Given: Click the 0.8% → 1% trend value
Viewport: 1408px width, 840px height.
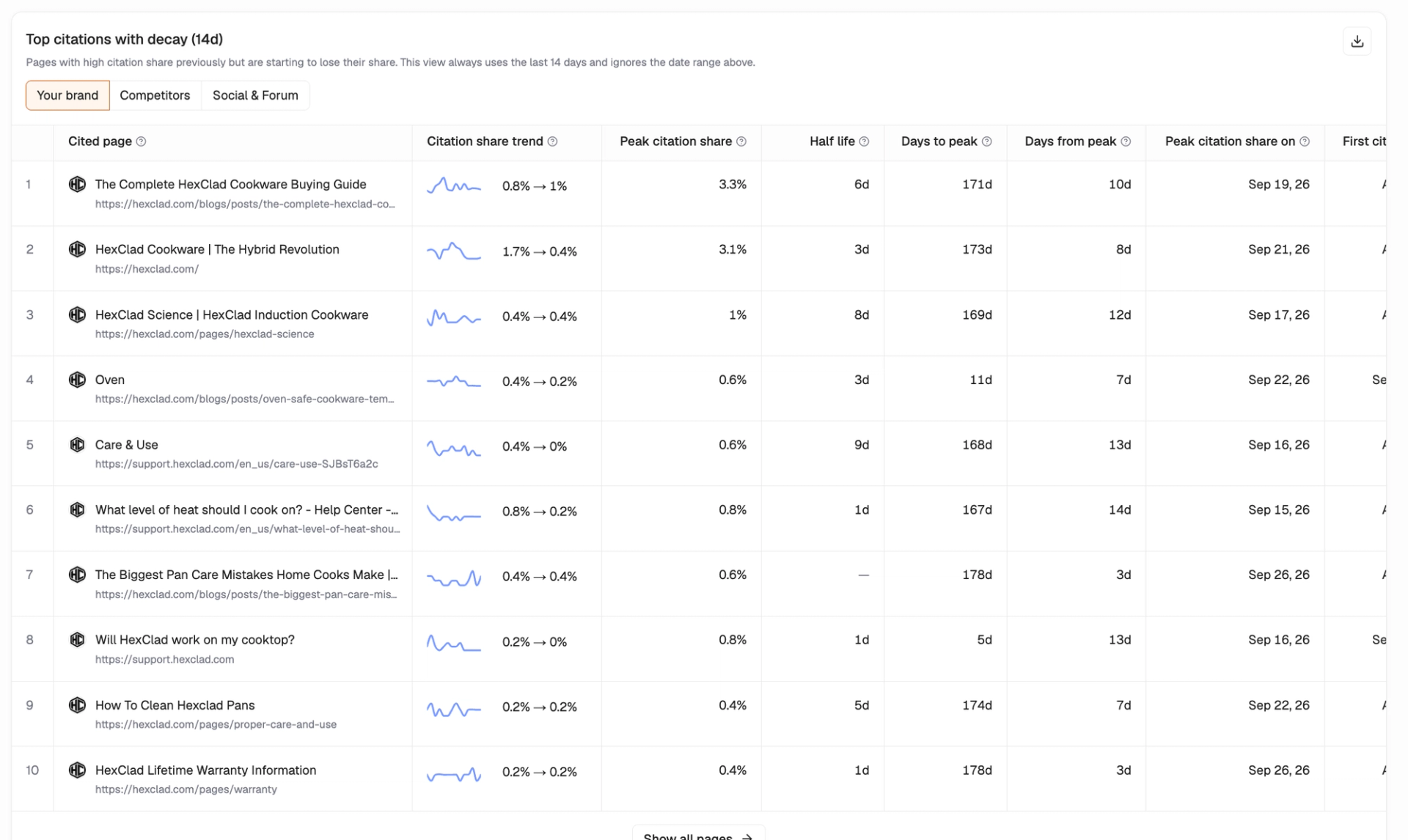Looking at the screenshot, I should coord(535,186).
